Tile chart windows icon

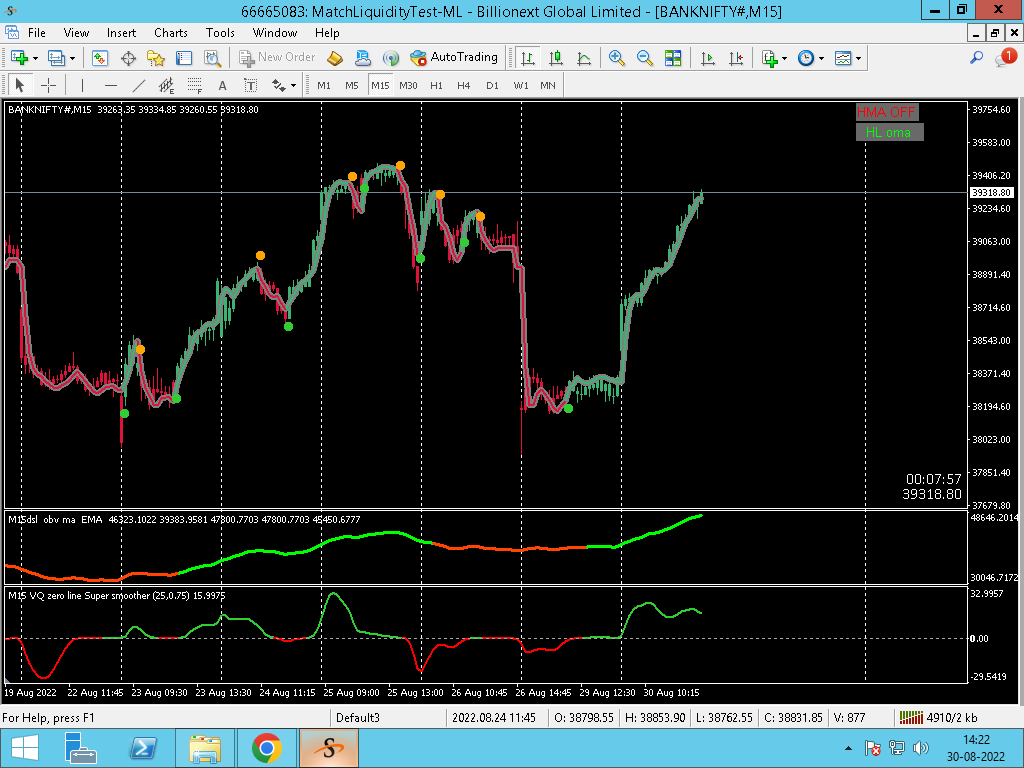pos(673,58)
